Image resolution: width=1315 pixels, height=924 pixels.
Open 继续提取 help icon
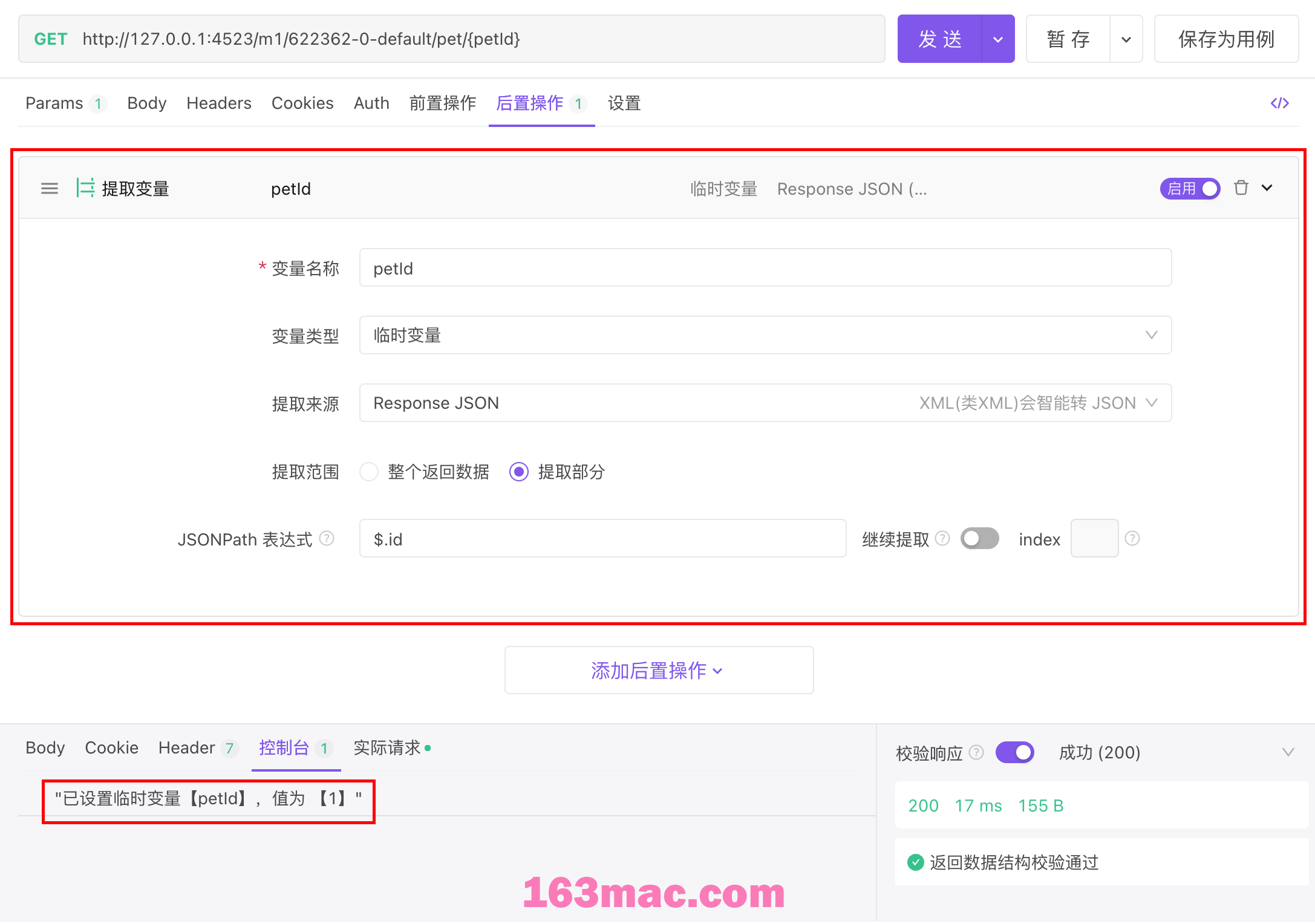tap(942, 538)
